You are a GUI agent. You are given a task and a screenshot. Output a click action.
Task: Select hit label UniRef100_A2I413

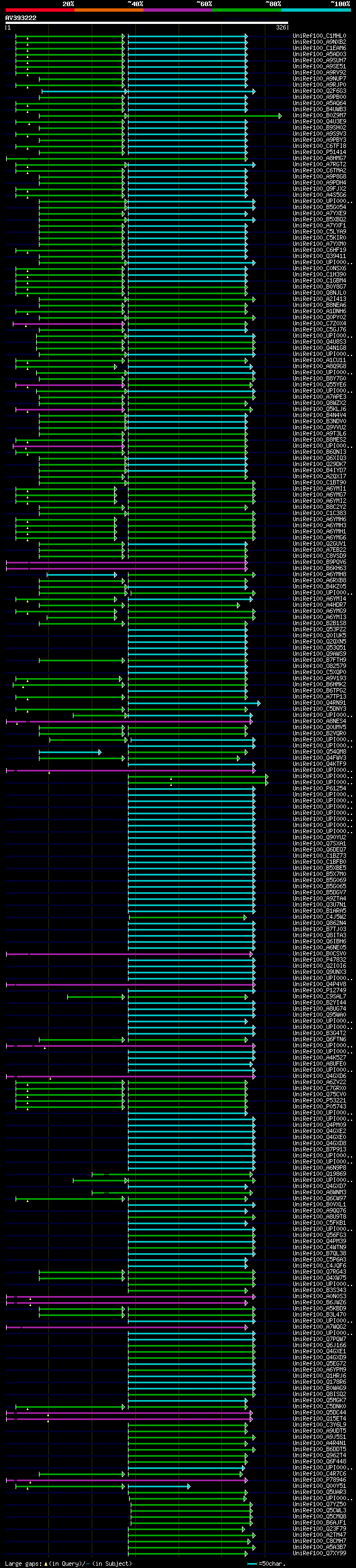click(x=319, y=299)
